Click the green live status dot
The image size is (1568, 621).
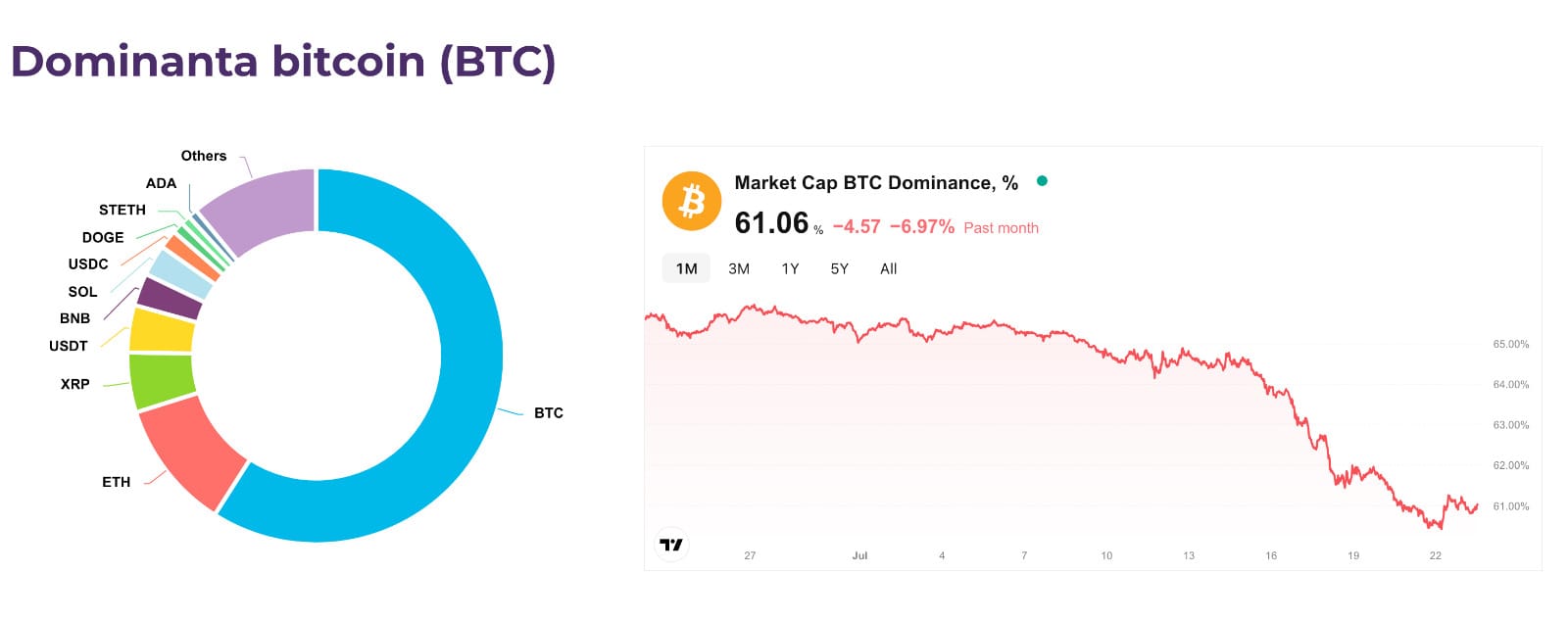point(1041,181)
